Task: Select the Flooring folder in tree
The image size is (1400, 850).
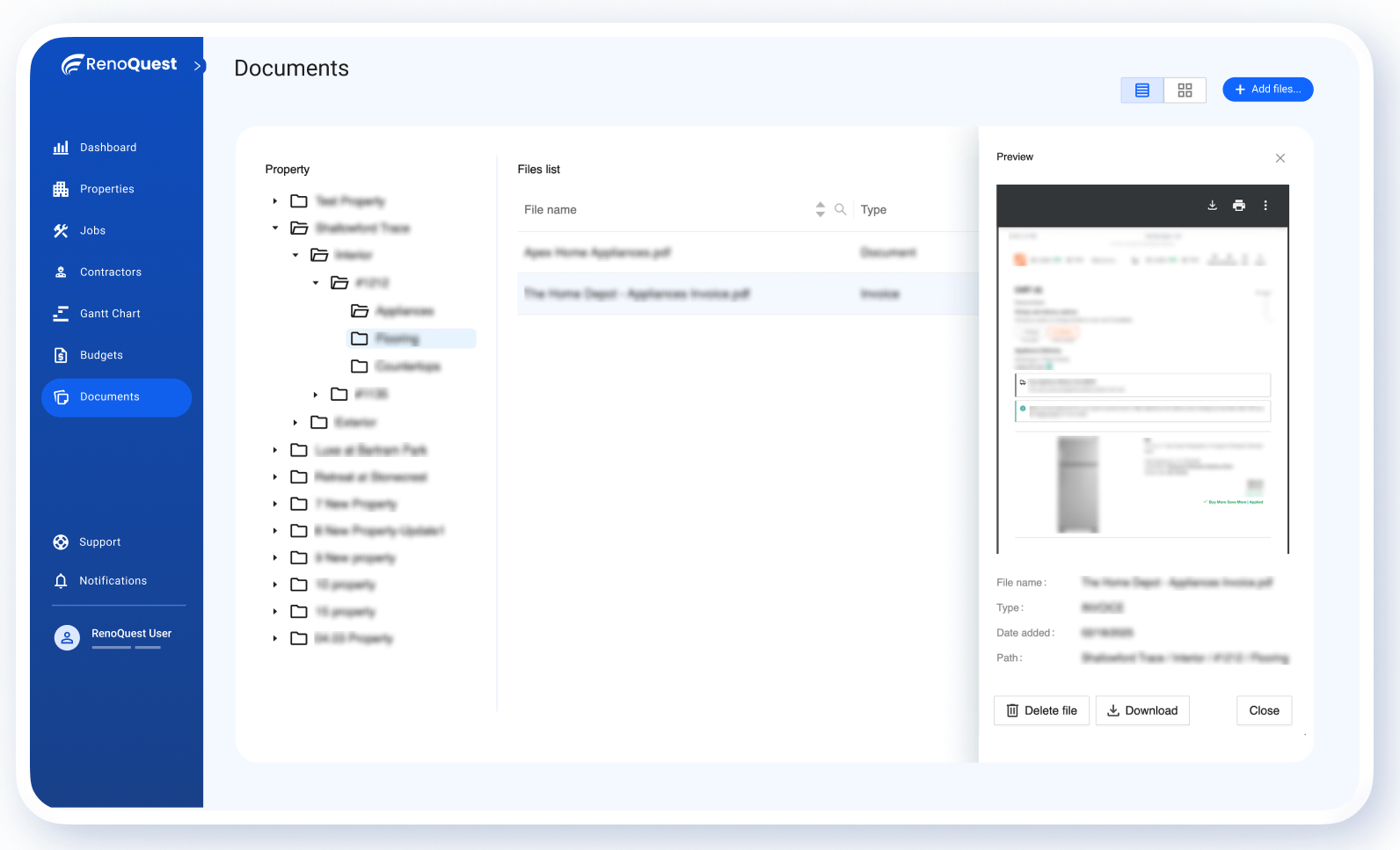Action: [x=411, y=338]
